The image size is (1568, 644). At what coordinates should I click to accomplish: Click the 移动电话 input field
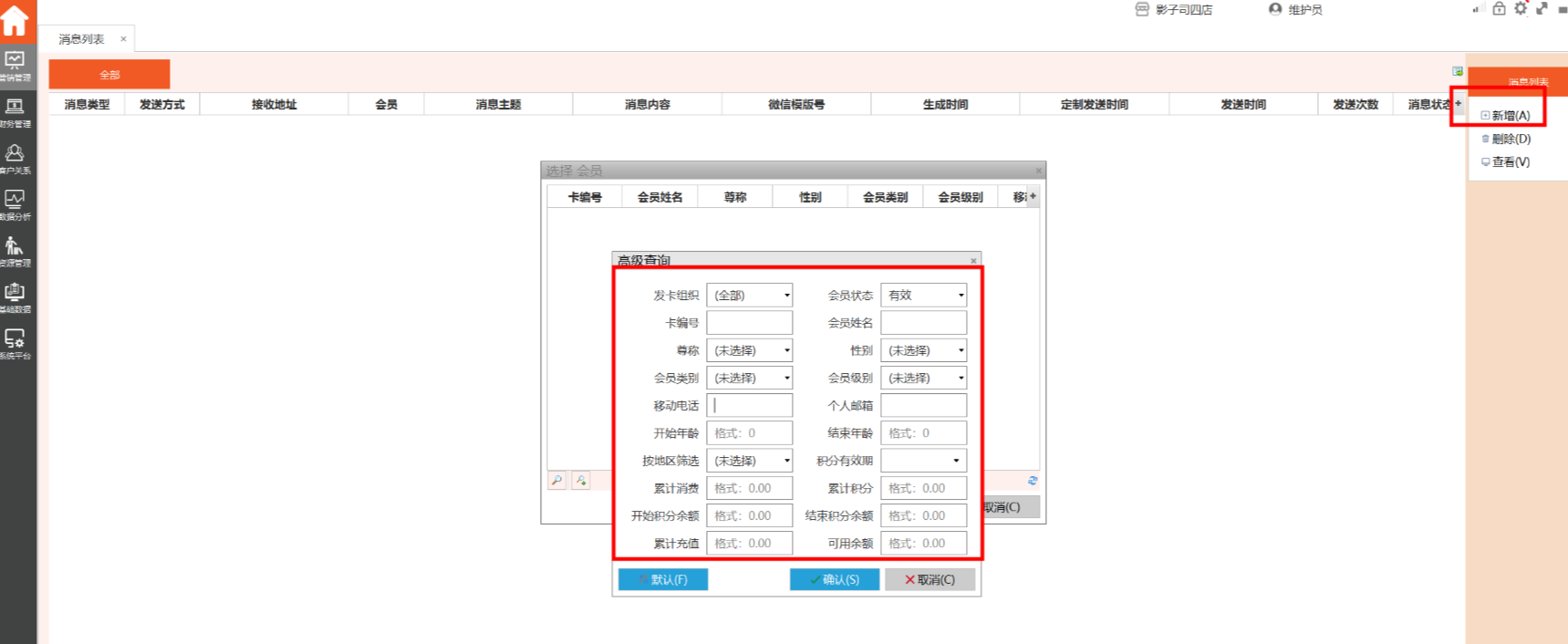coord(749,405)
